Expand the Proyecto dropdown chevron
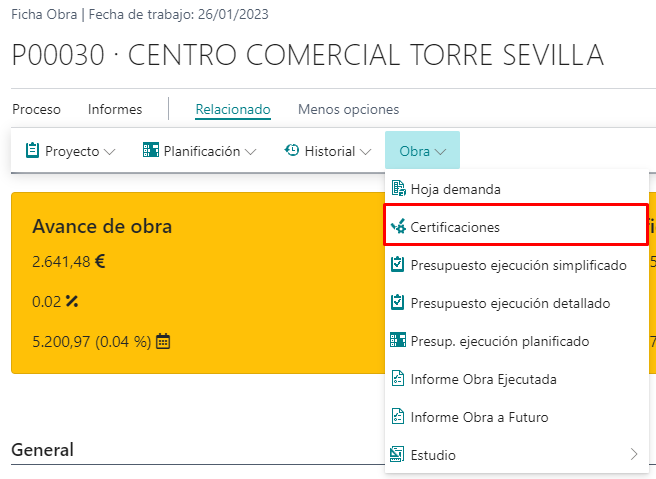 pyautogui.click(x=110, y=151)
